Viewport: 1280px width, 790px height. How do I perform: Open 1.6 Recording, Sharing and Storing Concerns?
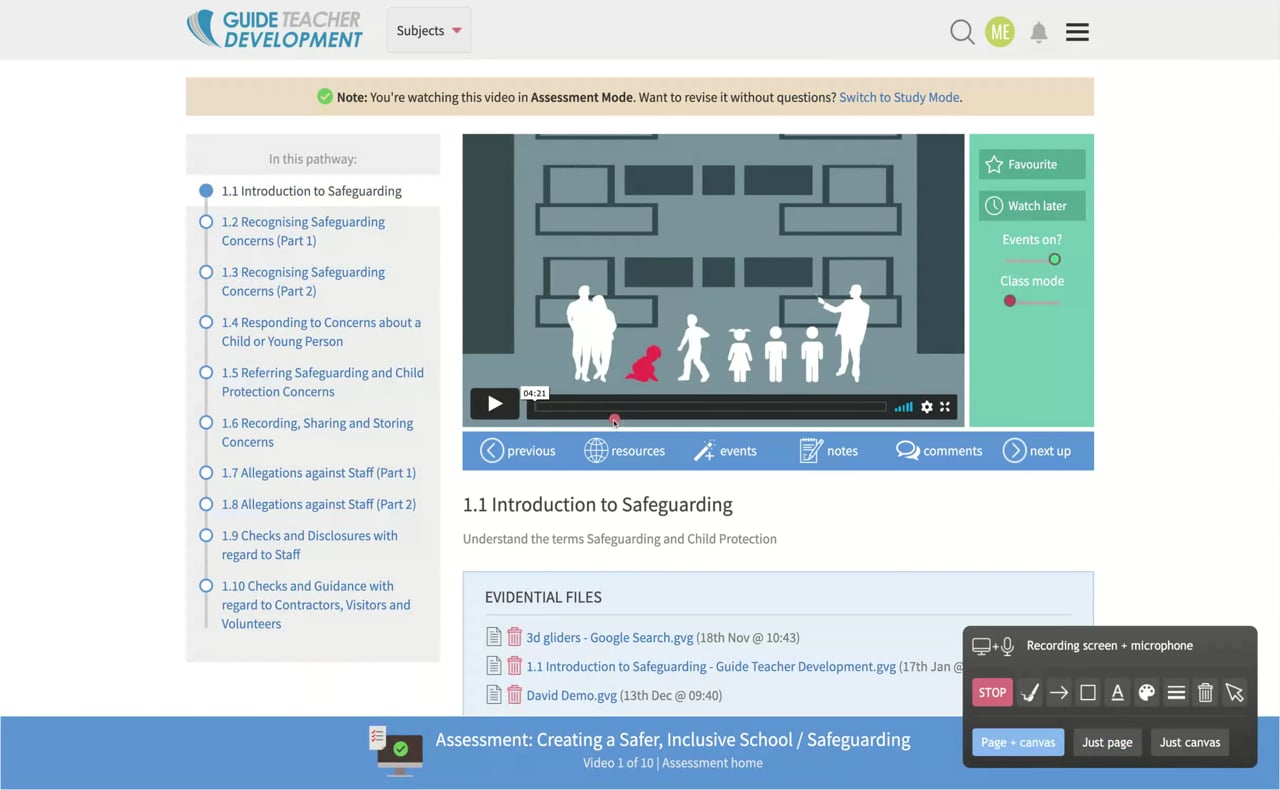(x=317, y=432)
